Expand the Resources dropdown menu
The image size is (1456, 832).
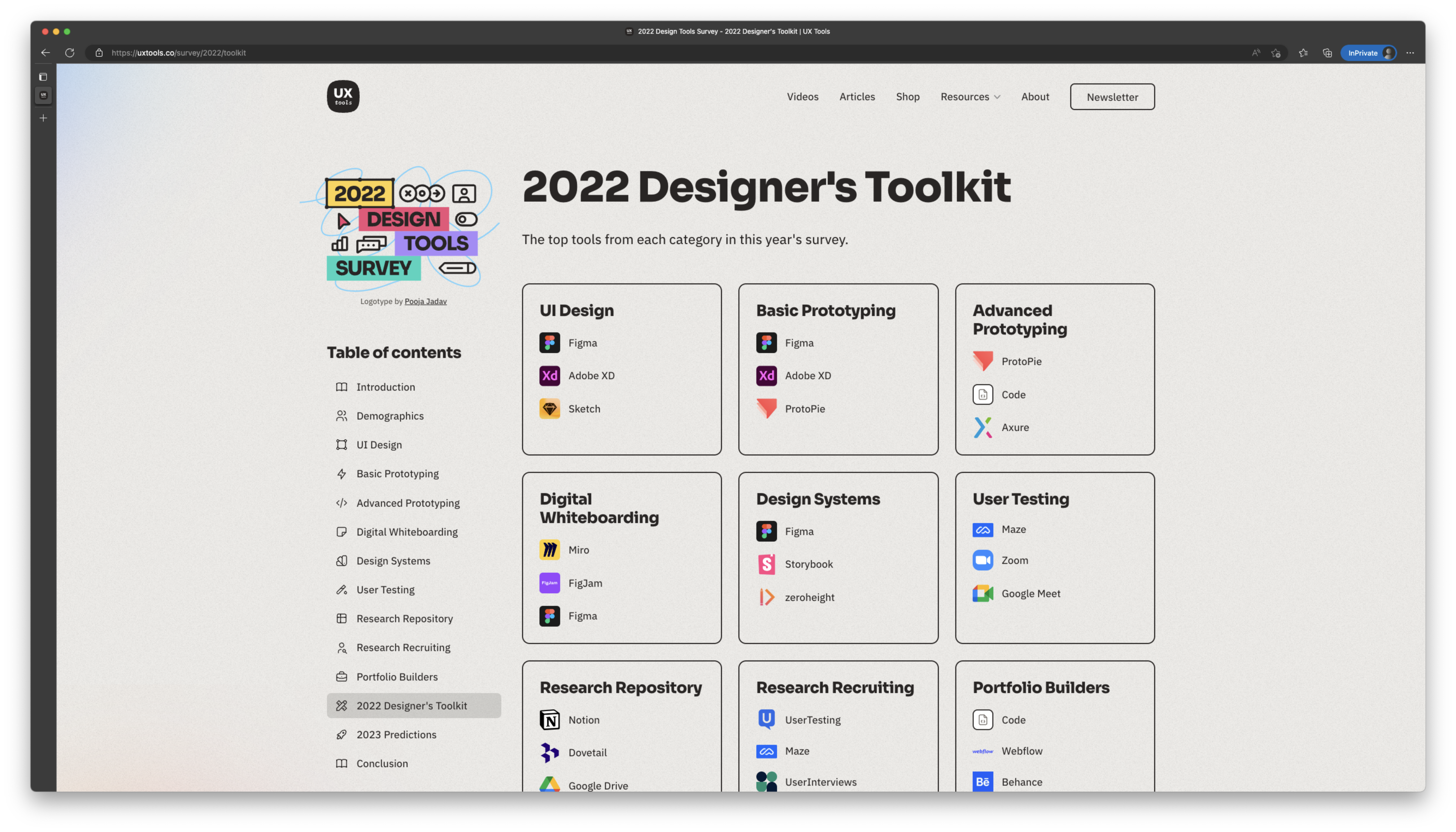[x=970, y=96]
